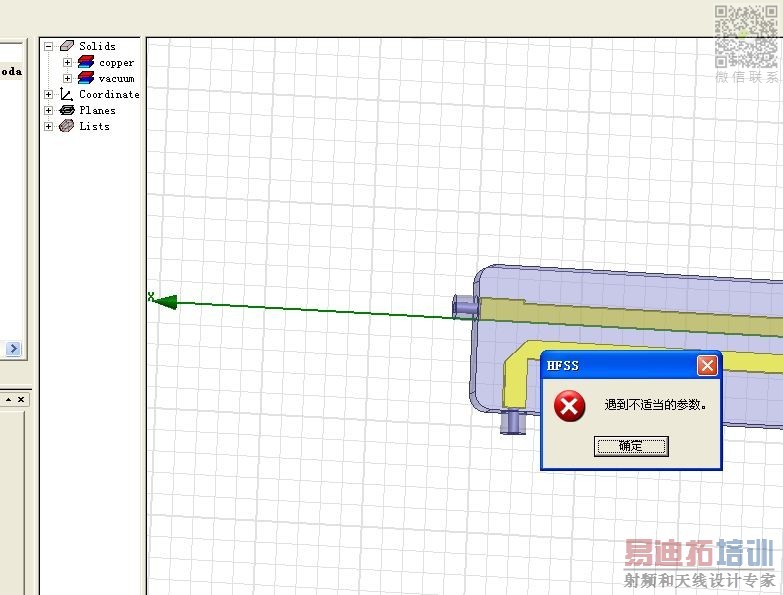This screenshot has height=595, width=783.
Task: Select the copper tree label
Action: [x=116, y=63]
